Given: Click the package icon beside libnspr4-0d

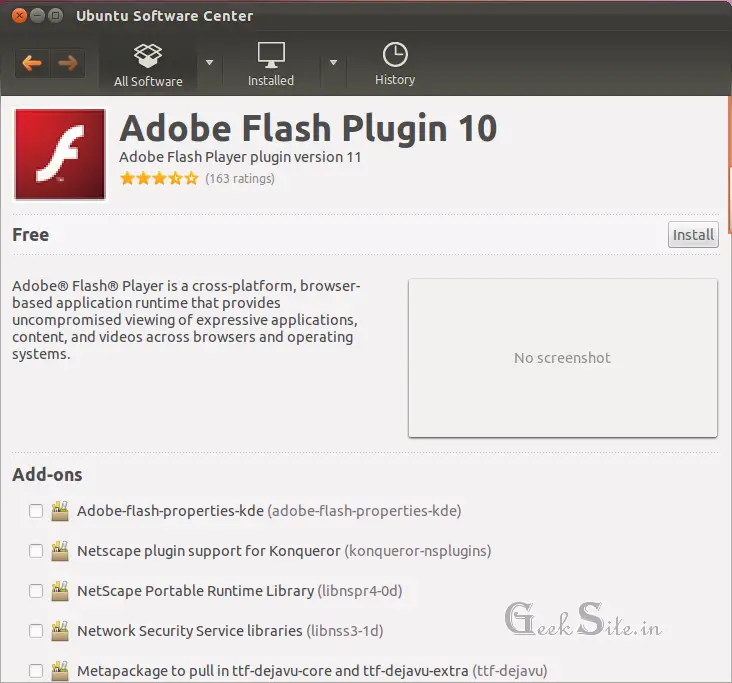Looking at the screenshot, I should point(60,591).
